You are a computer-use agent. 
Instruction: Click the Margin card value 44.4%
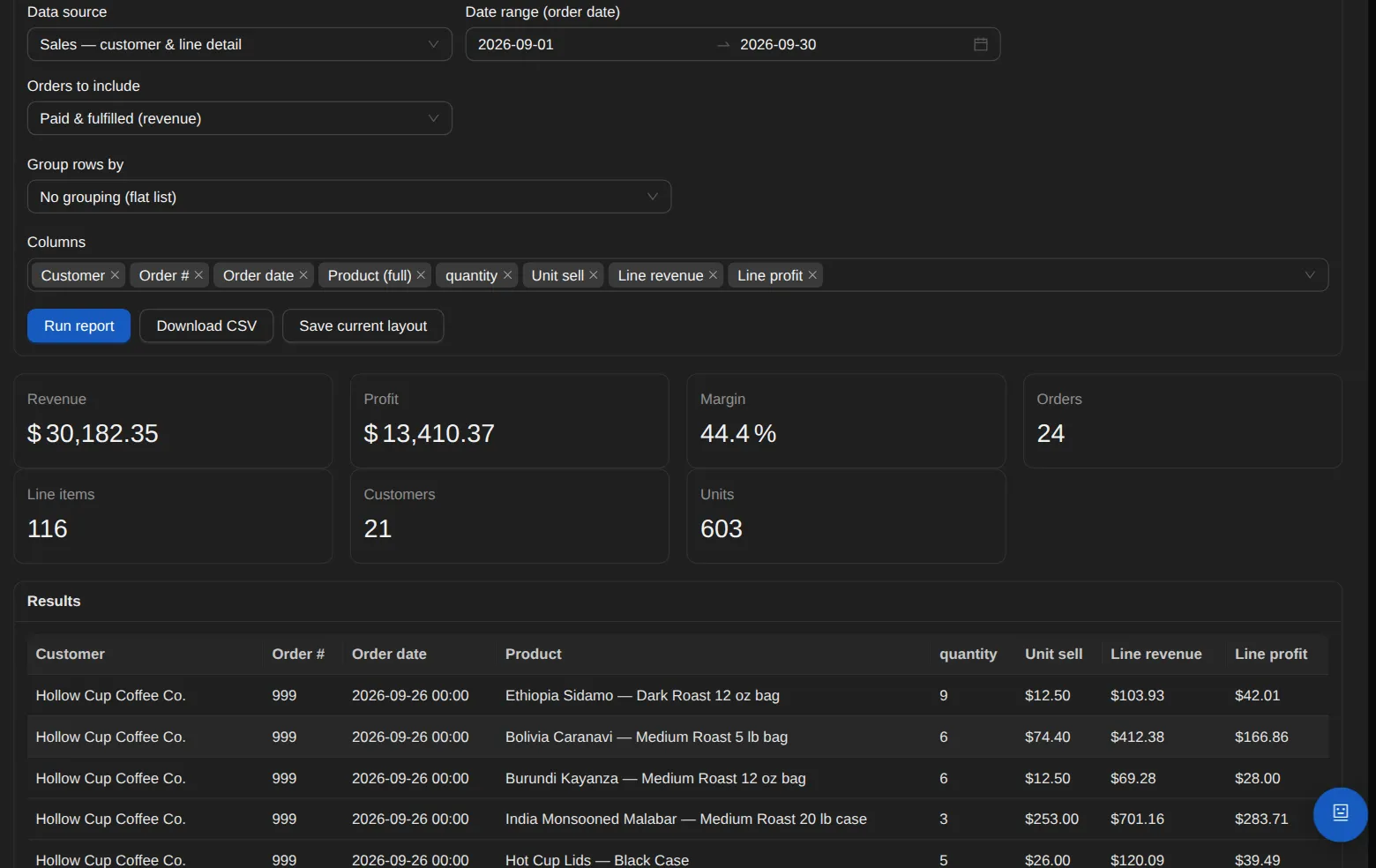click(738, 433)
